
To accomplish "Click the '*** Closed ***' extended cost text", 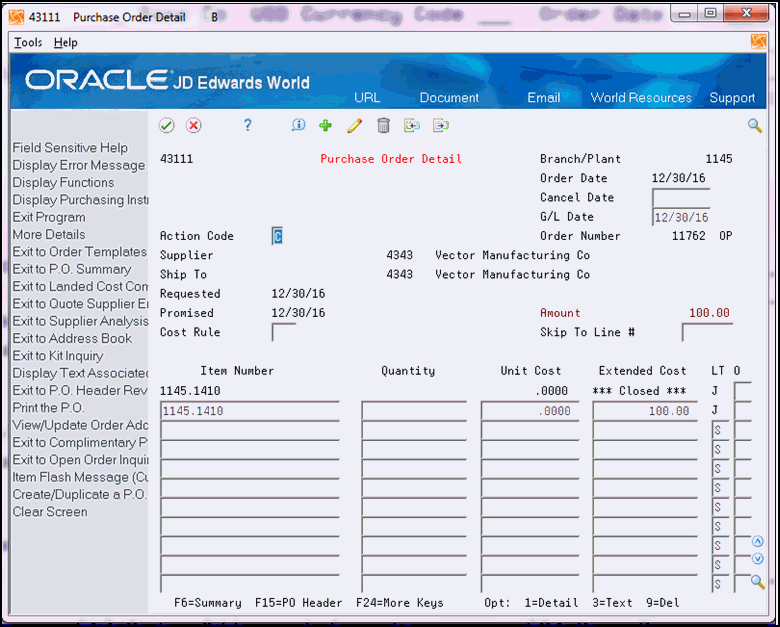I will pos(639,391).
